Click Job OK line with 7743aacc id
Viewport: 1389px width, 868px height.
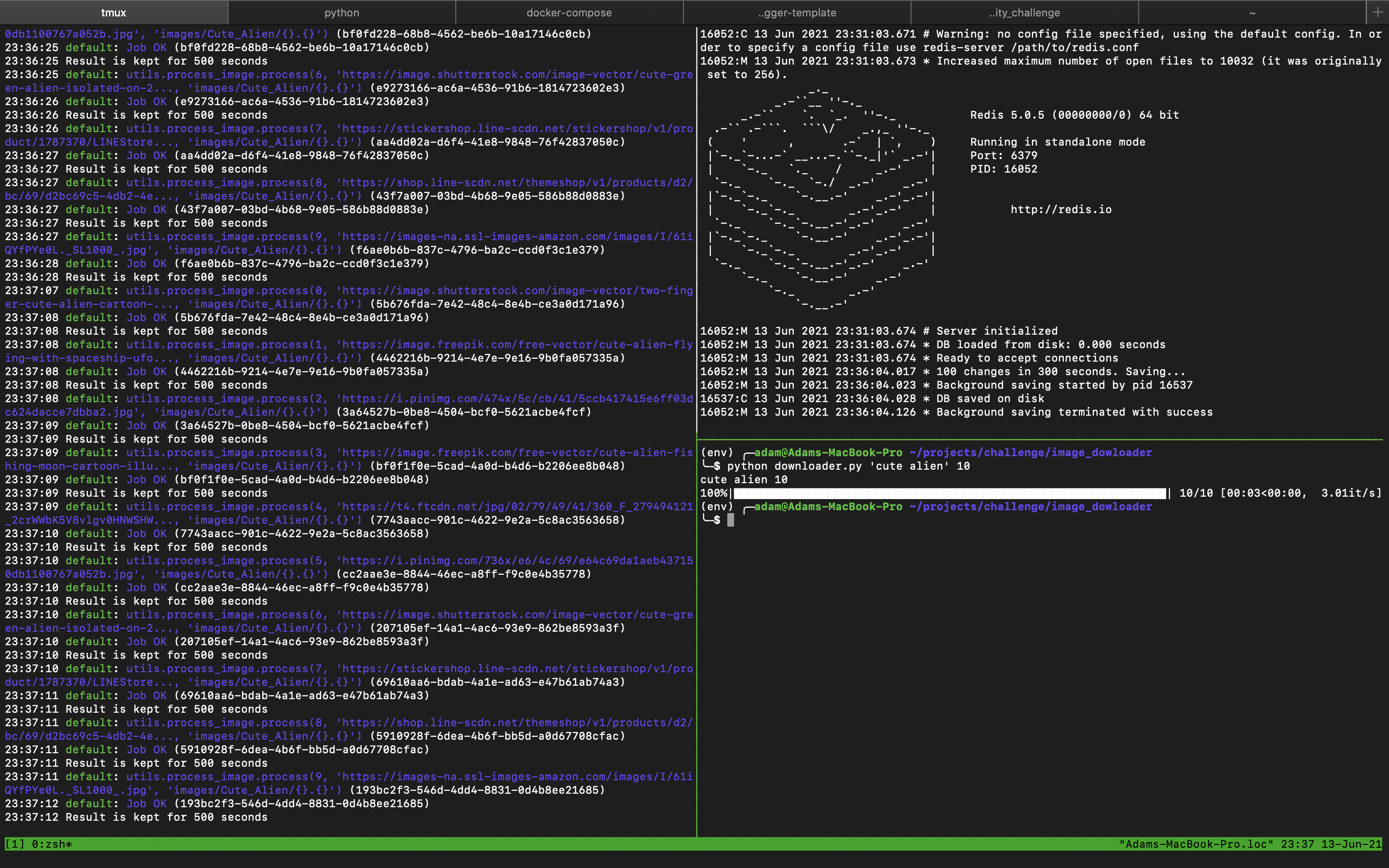click(x=218, y=534)
